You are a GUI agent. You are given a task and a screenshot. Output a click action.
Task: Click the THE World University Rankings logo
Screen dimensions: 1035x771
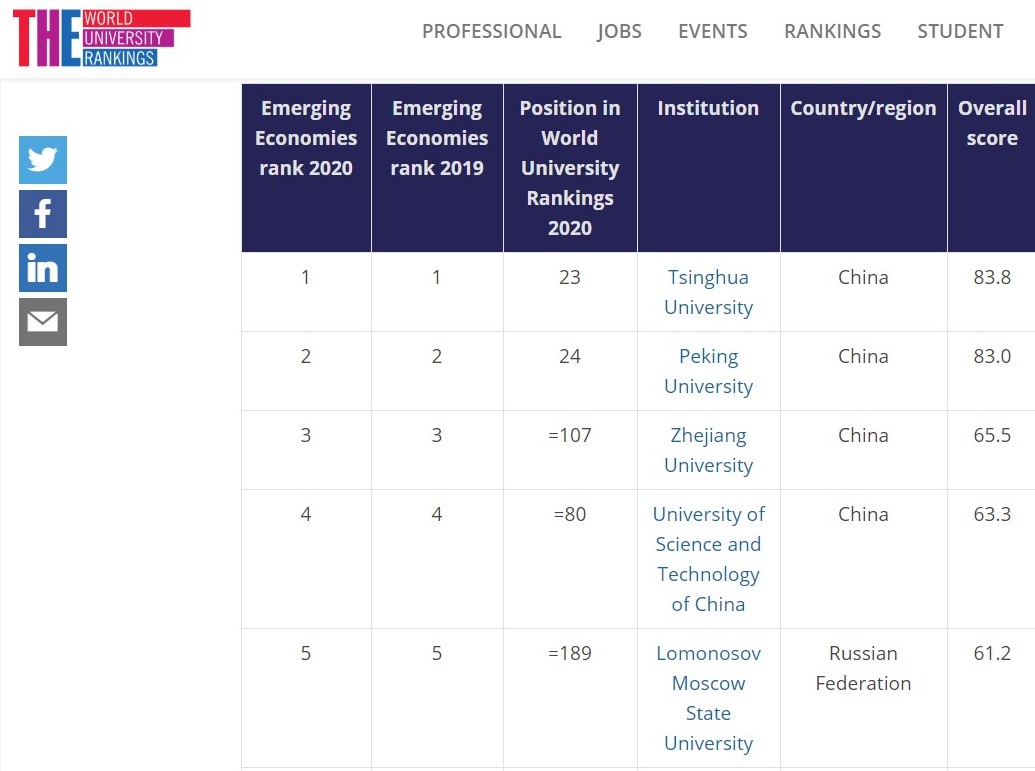coord(101,38)
